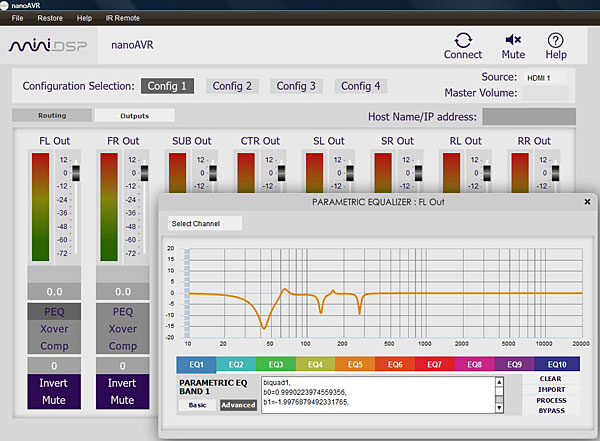Toggle Mute on FR Out

click(122, 400)
